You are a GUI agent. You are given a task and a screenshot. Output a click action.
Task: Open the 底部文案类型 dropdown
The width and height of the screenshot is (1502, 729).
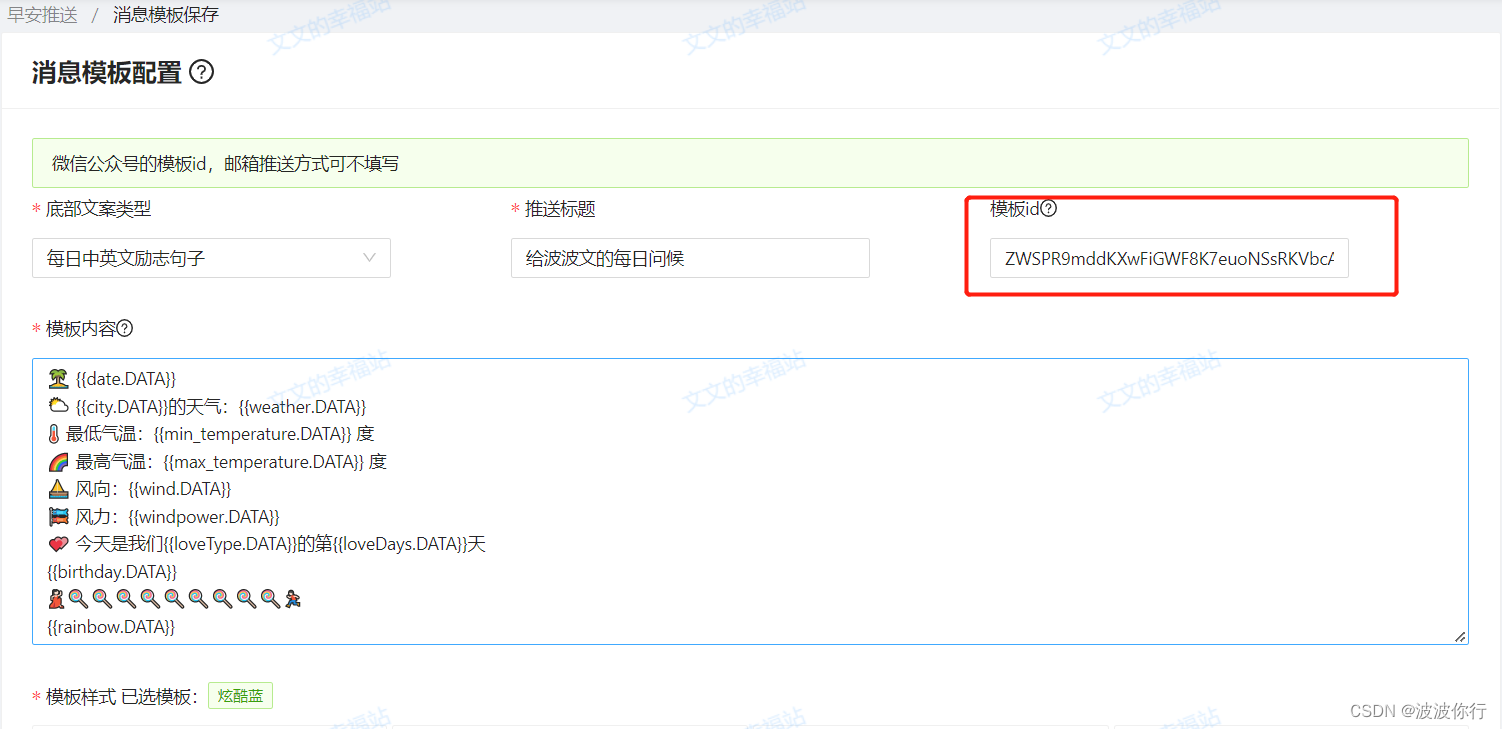pyautogui.click(x=211, y=258)
